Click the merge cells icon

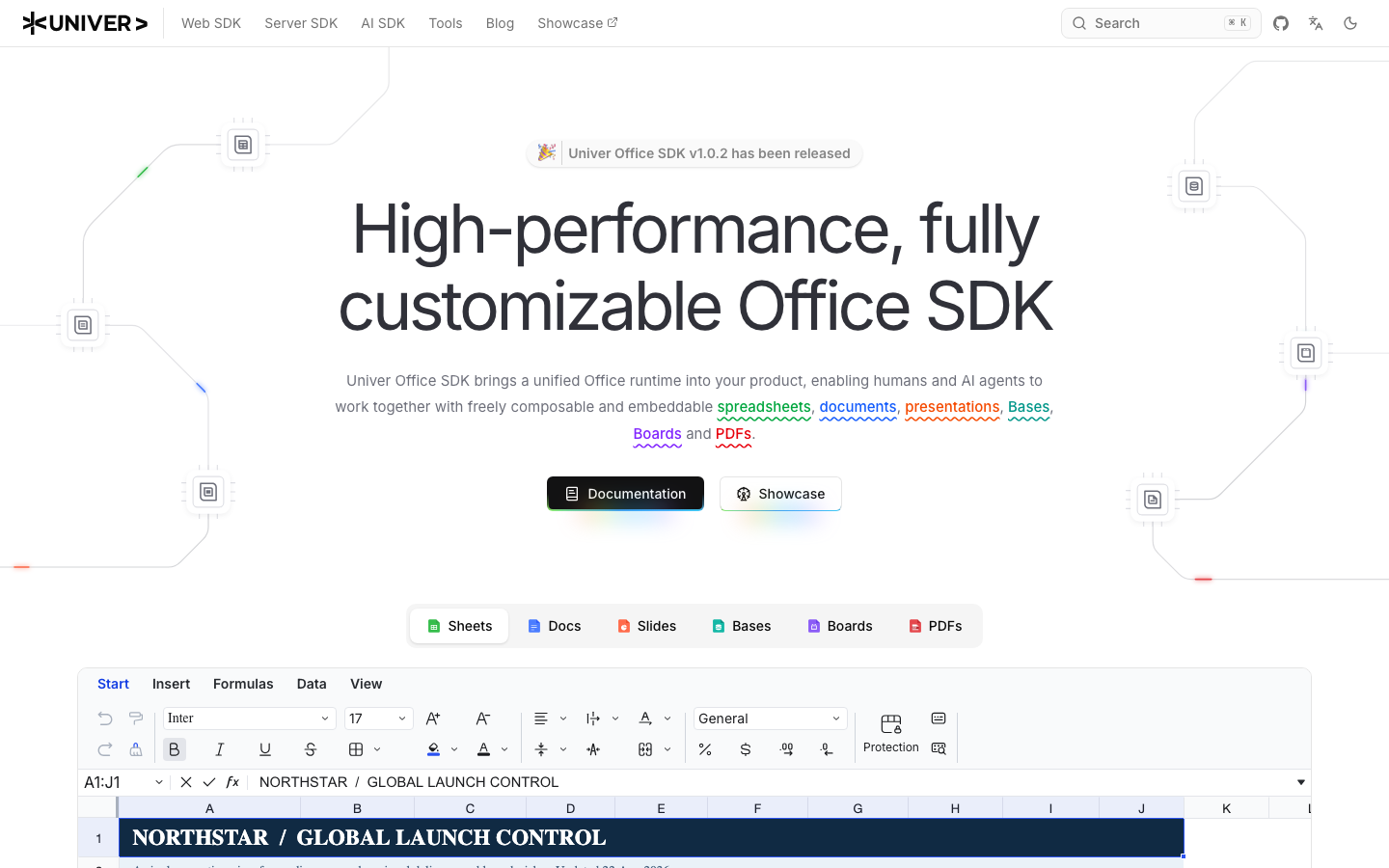point(645,749)
